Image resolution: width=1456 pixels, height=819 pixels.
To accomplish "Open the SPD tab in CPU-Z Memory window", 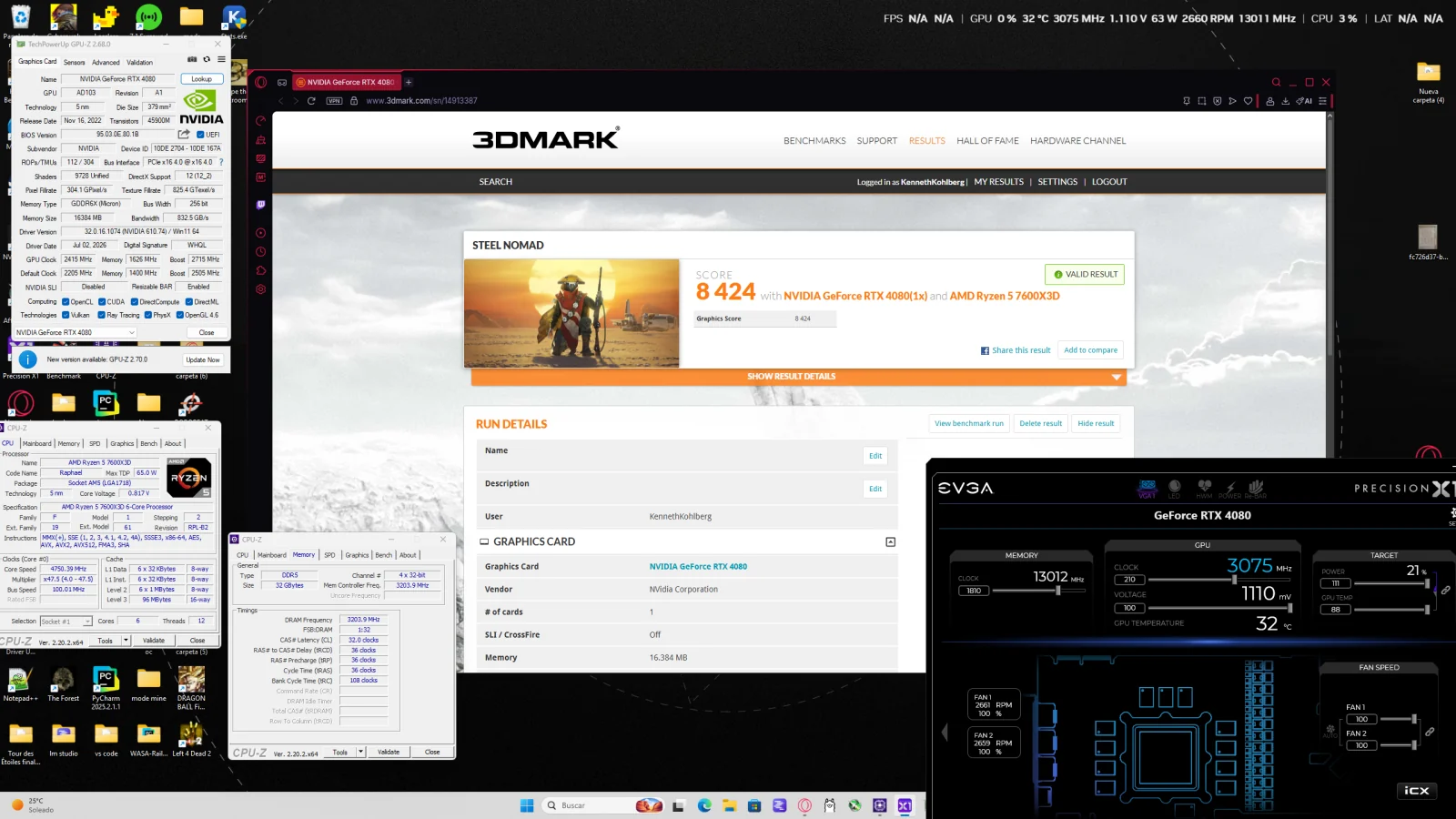I will click(329, 555).
